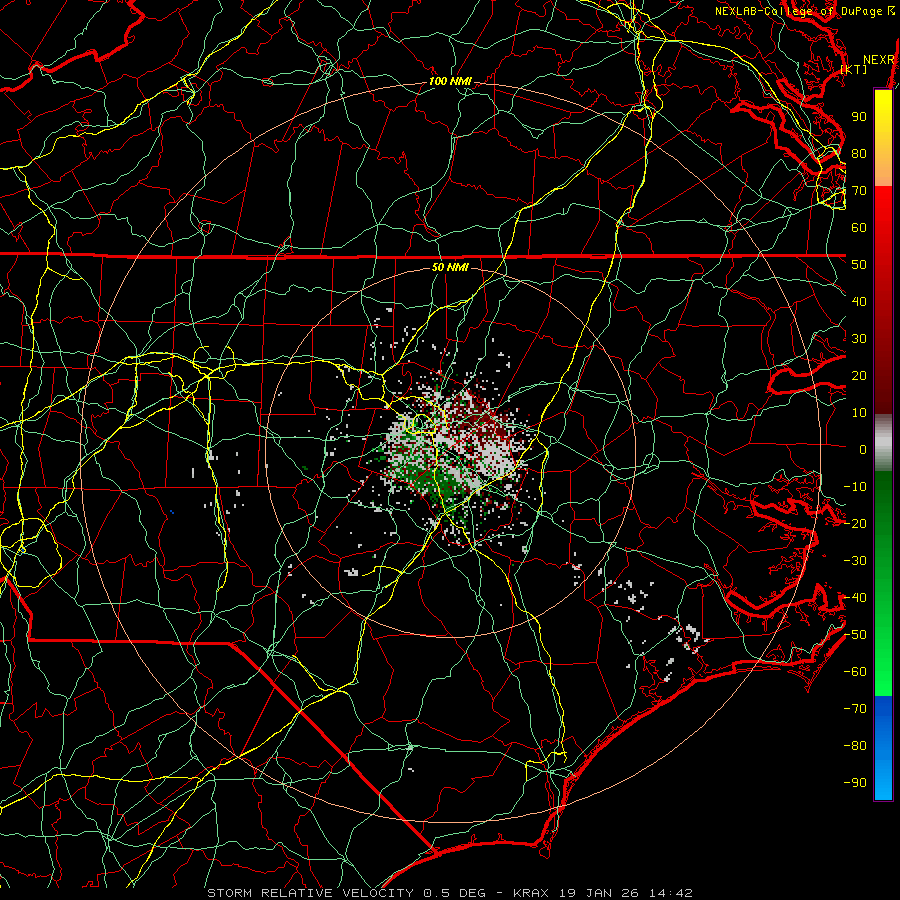Click the "-20" label on the velocity scale
This screenshot has width=900, height=900.
pyautogui.click(x=855, y=523)
